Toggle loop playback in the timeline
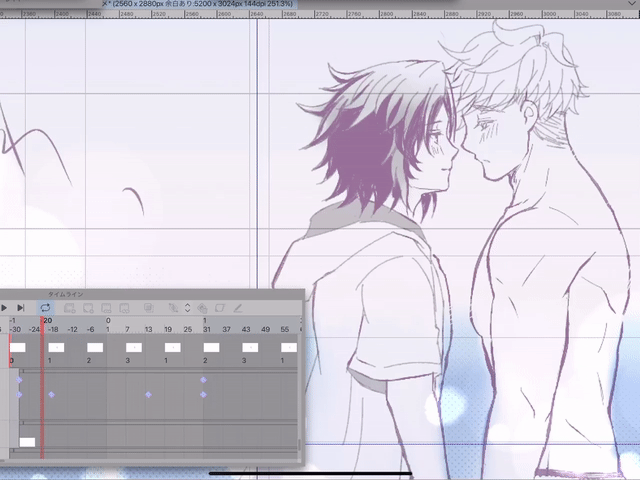This screenshot has width=640, height=480. point(45,308)
